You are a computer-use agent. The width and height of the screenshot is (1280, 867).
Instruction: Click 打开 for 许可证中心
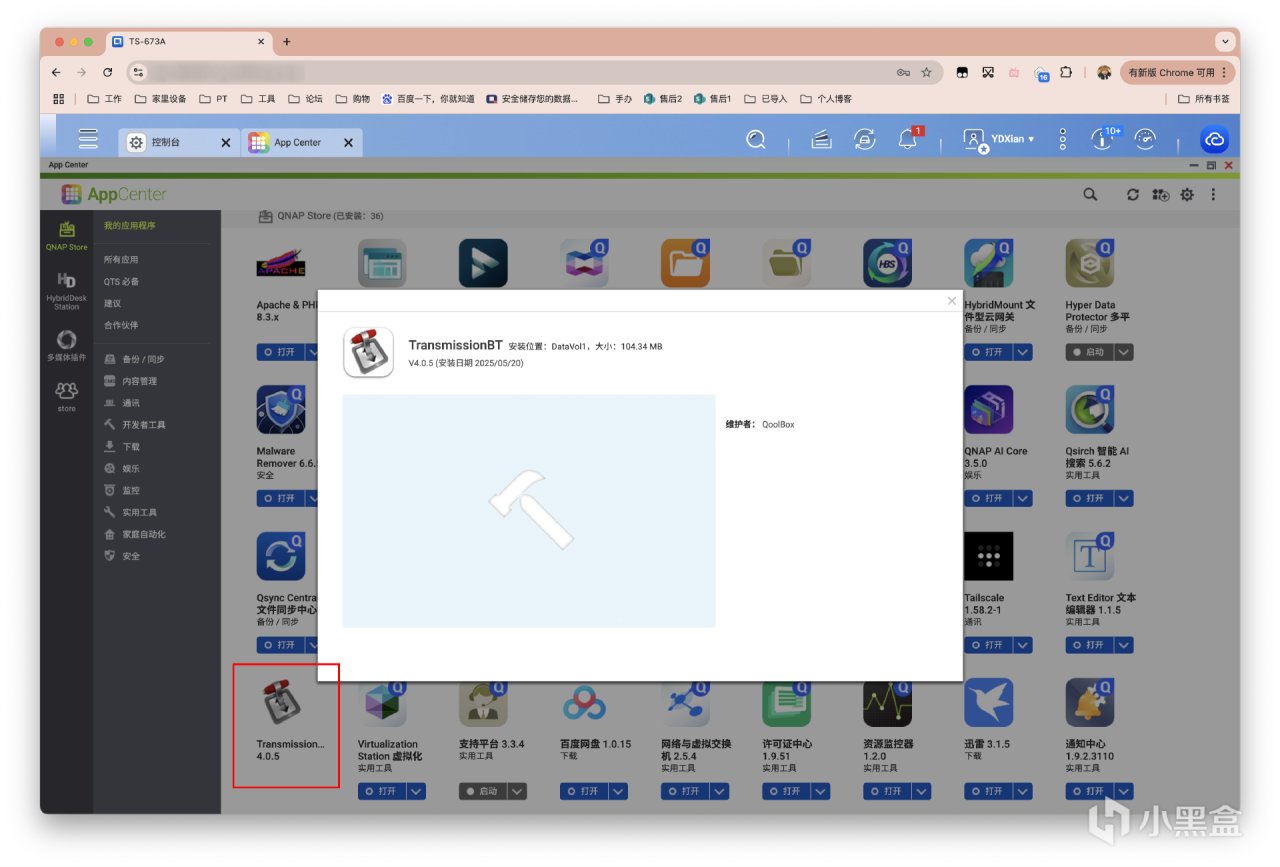pyautogui.click(x=786, y=791)
